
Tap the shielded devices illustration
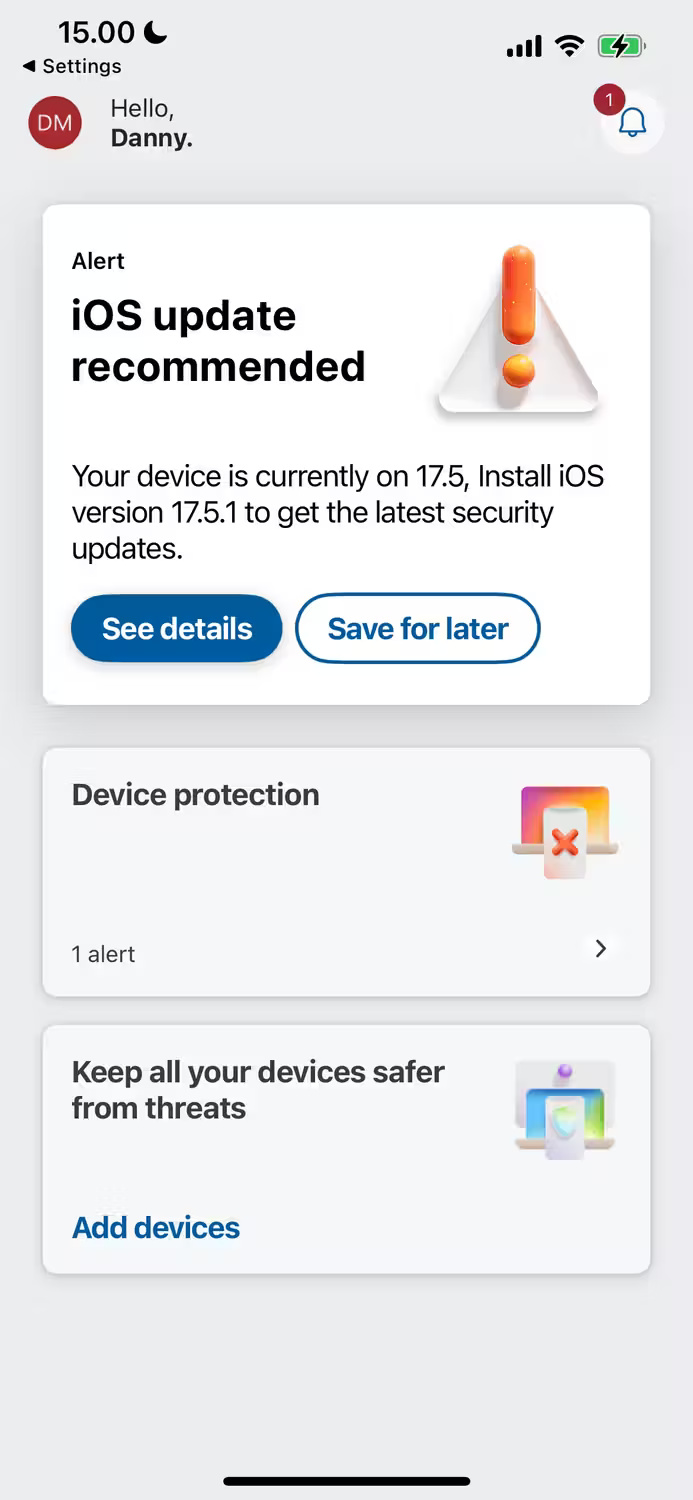565,1110
